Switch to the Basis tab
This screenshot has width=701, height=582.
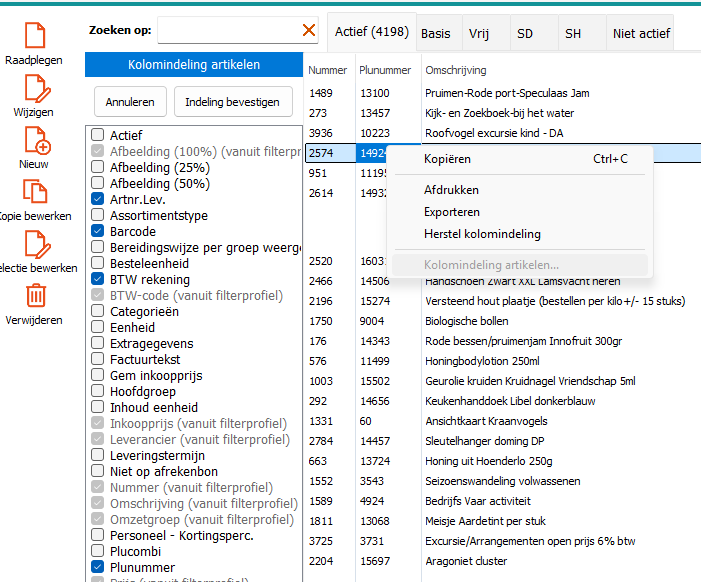(436, 33)
